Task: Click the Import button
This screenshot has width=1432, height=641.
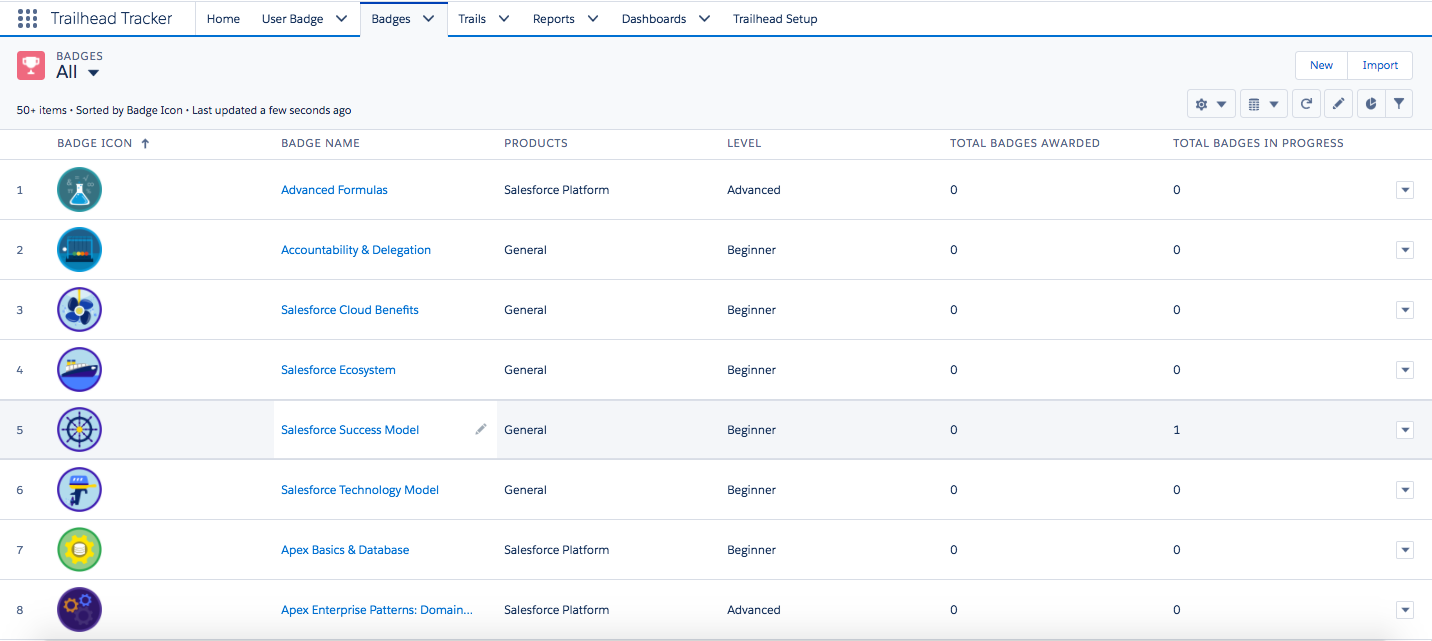Action: (x=1379, y=64)
